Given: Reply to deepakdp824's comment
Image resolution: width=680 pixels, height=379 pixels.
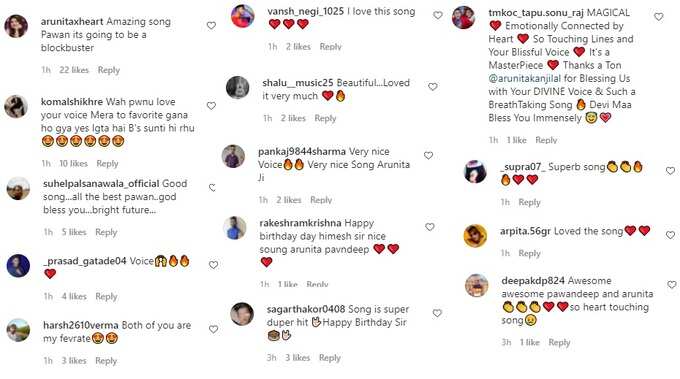Looking at the screenshot, I should [559, 343].
